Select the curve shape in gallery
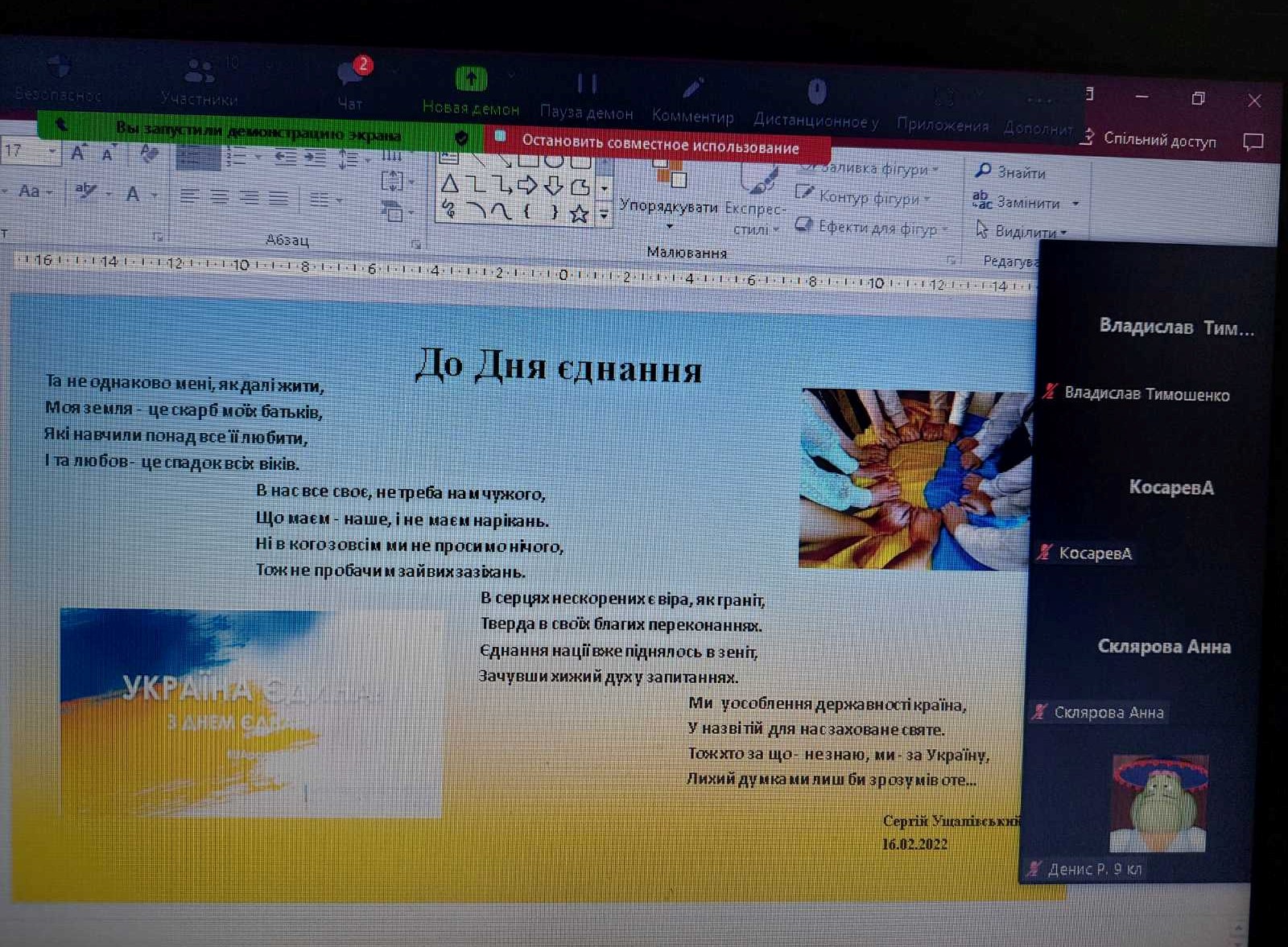This screenshot has width=1288, height=947. [x=501, y=212]
